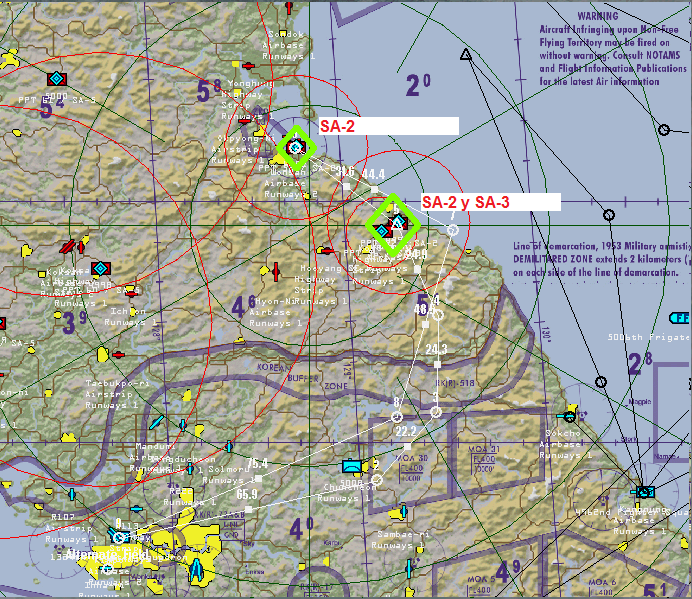Click the leg midpoint square labeled 24.3
This screenshot has width=692, height=599.
click(x=437, y=365)
